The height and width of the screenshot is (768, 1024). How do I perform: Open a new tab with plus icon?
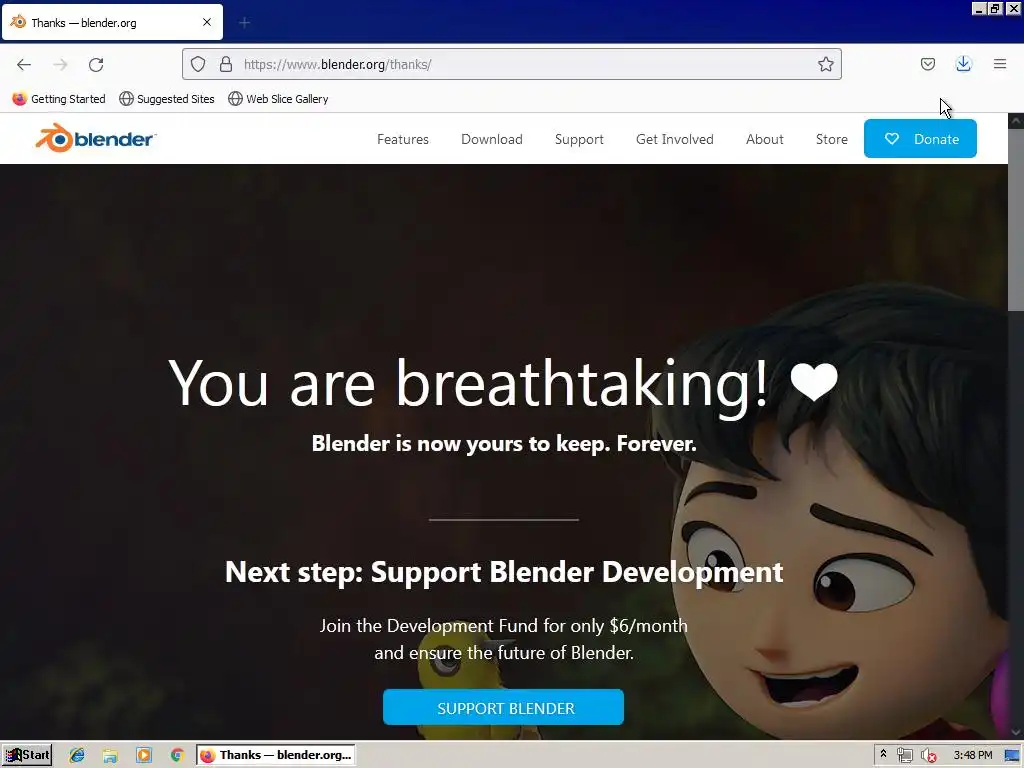pos(244,23)
